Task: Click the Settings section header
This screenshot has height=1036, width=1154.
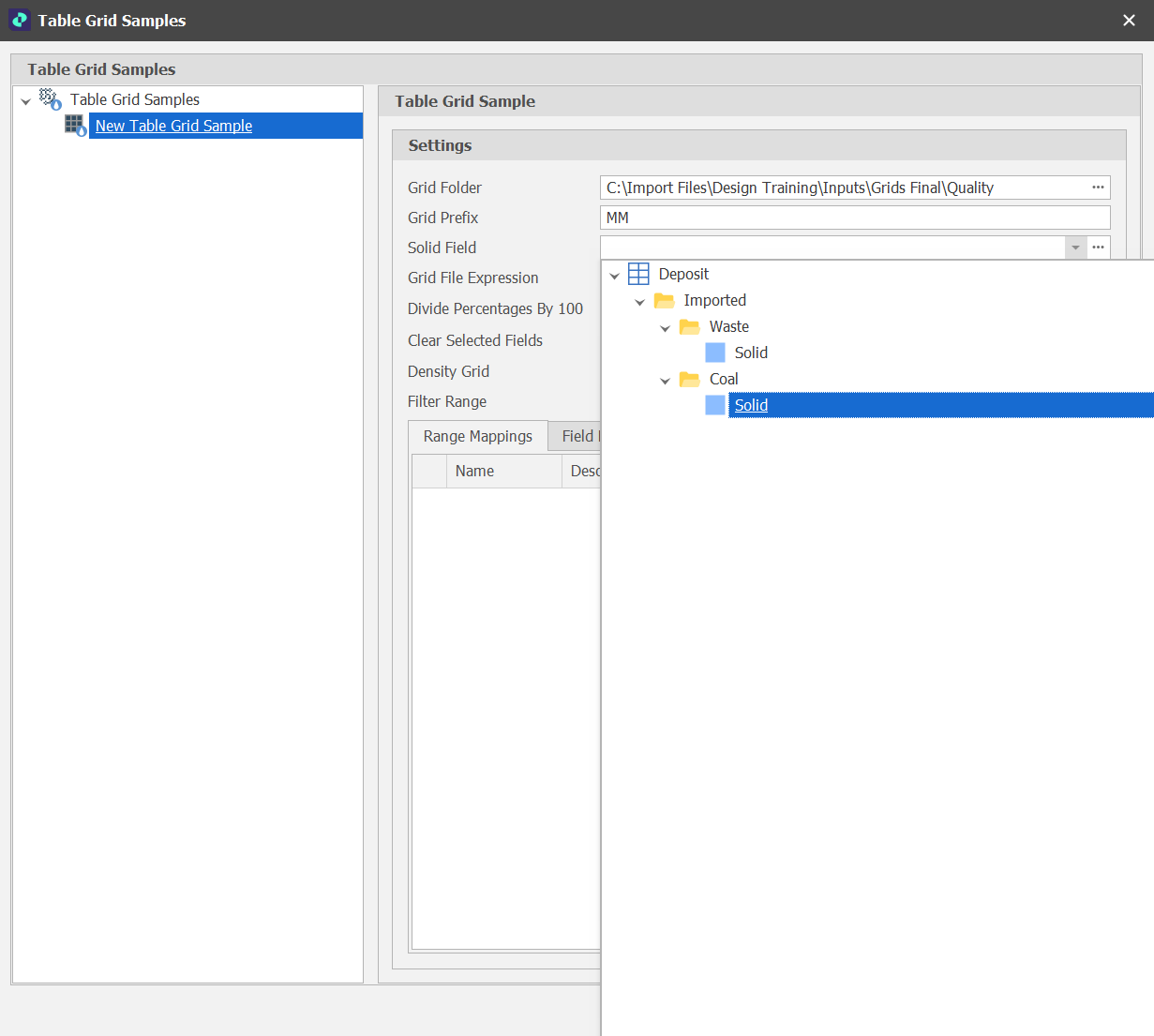Action: (759, 145)
